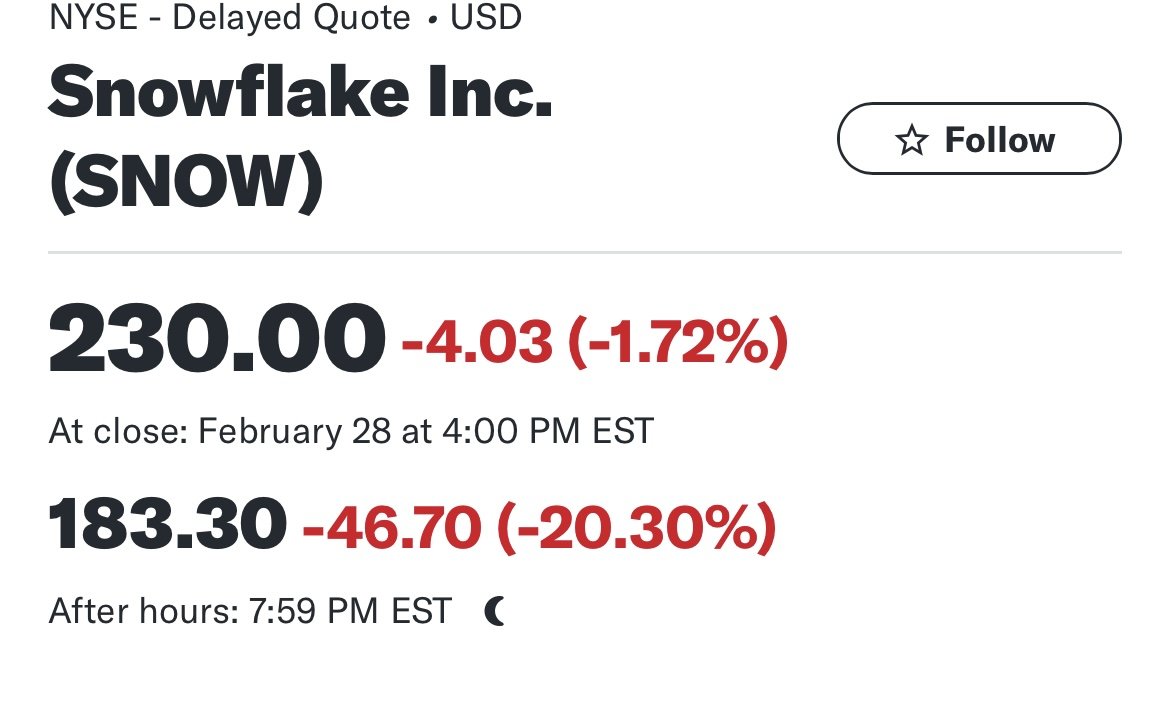
Task: Click the 4:00 PM EST close time
Action: click(x=548, y=431)
